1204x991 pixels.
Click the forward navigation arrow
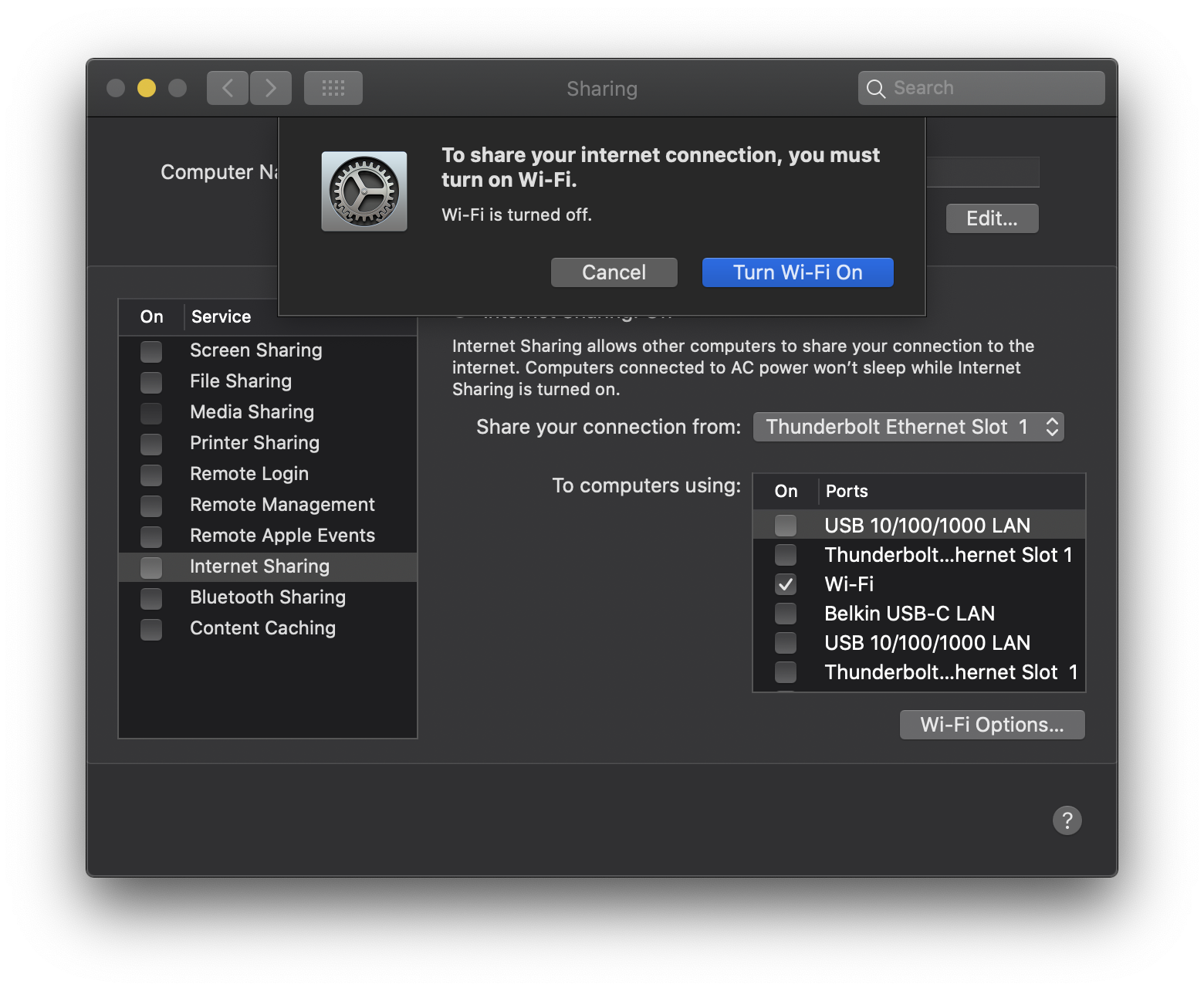click(271, 88)
